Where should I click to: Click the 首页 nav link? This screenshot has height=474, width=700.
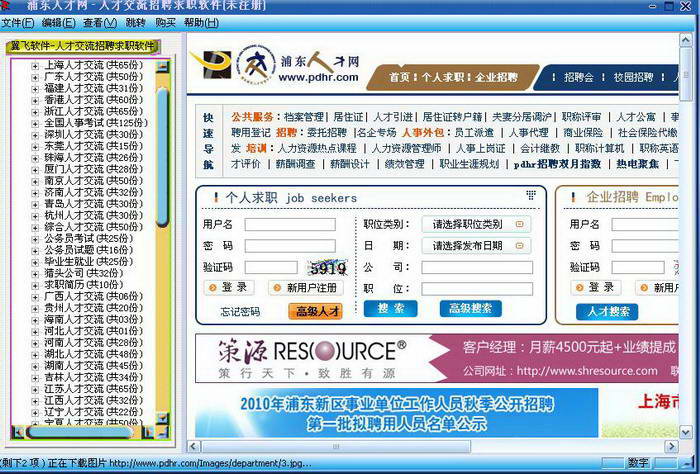tap(399, 77)
